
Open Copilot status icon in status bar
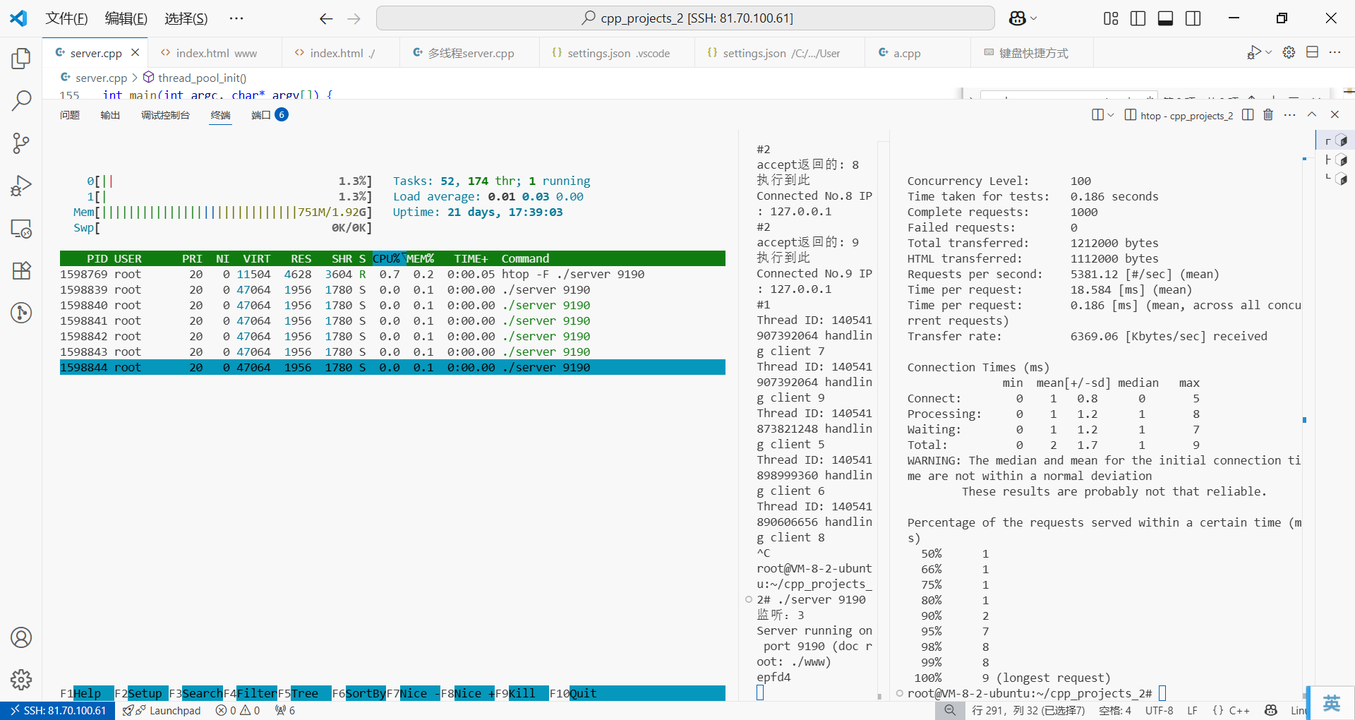pos(1270,710)
